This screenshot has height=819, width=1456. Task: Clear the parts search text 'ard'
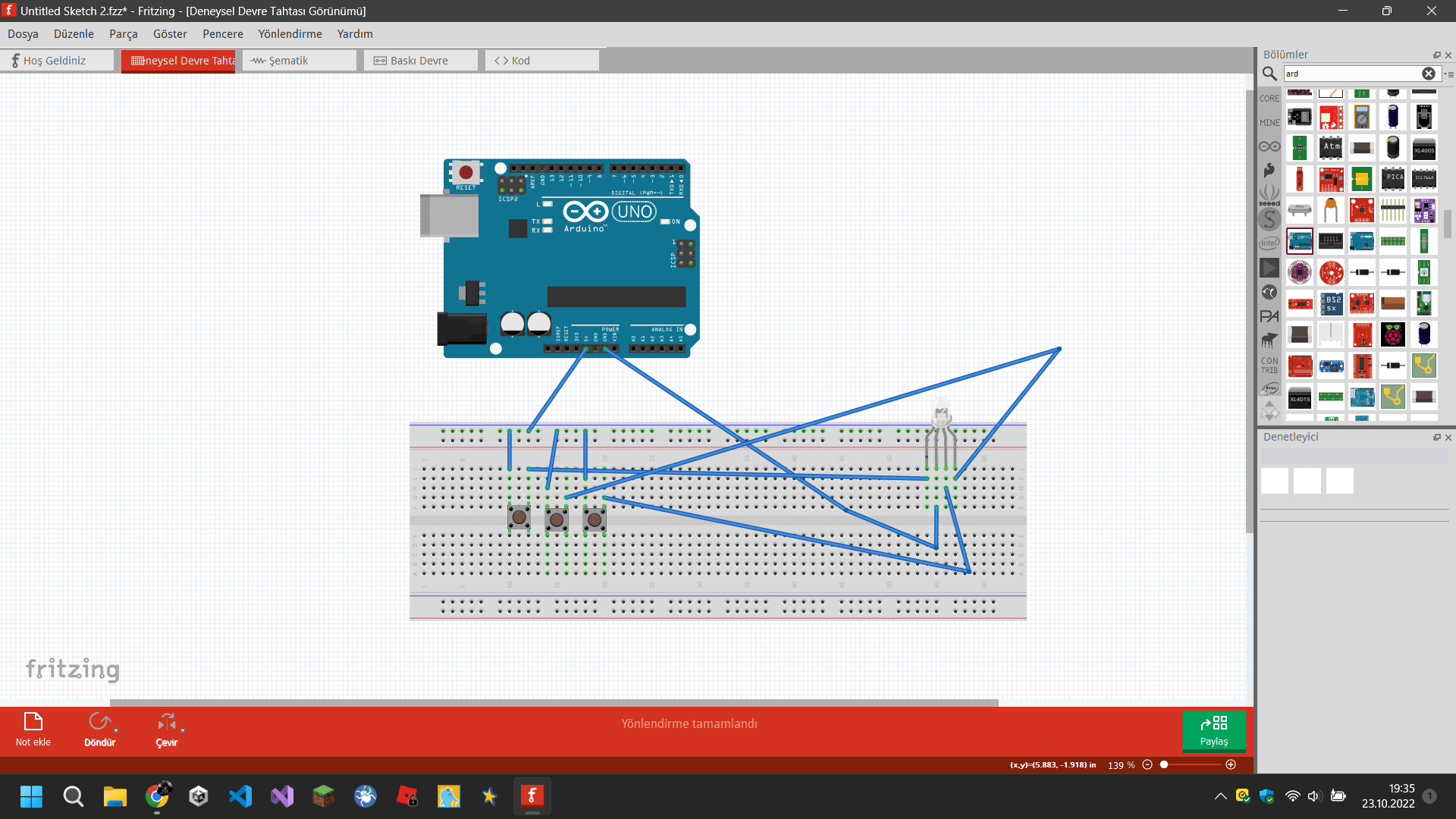click(x=1428, y=74)
